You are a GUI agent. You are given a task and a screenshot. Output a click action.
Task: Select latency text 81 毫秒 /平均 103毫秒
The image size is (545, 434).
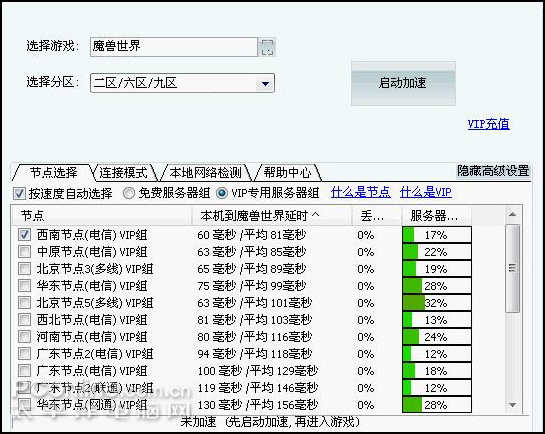click(254, 320)
